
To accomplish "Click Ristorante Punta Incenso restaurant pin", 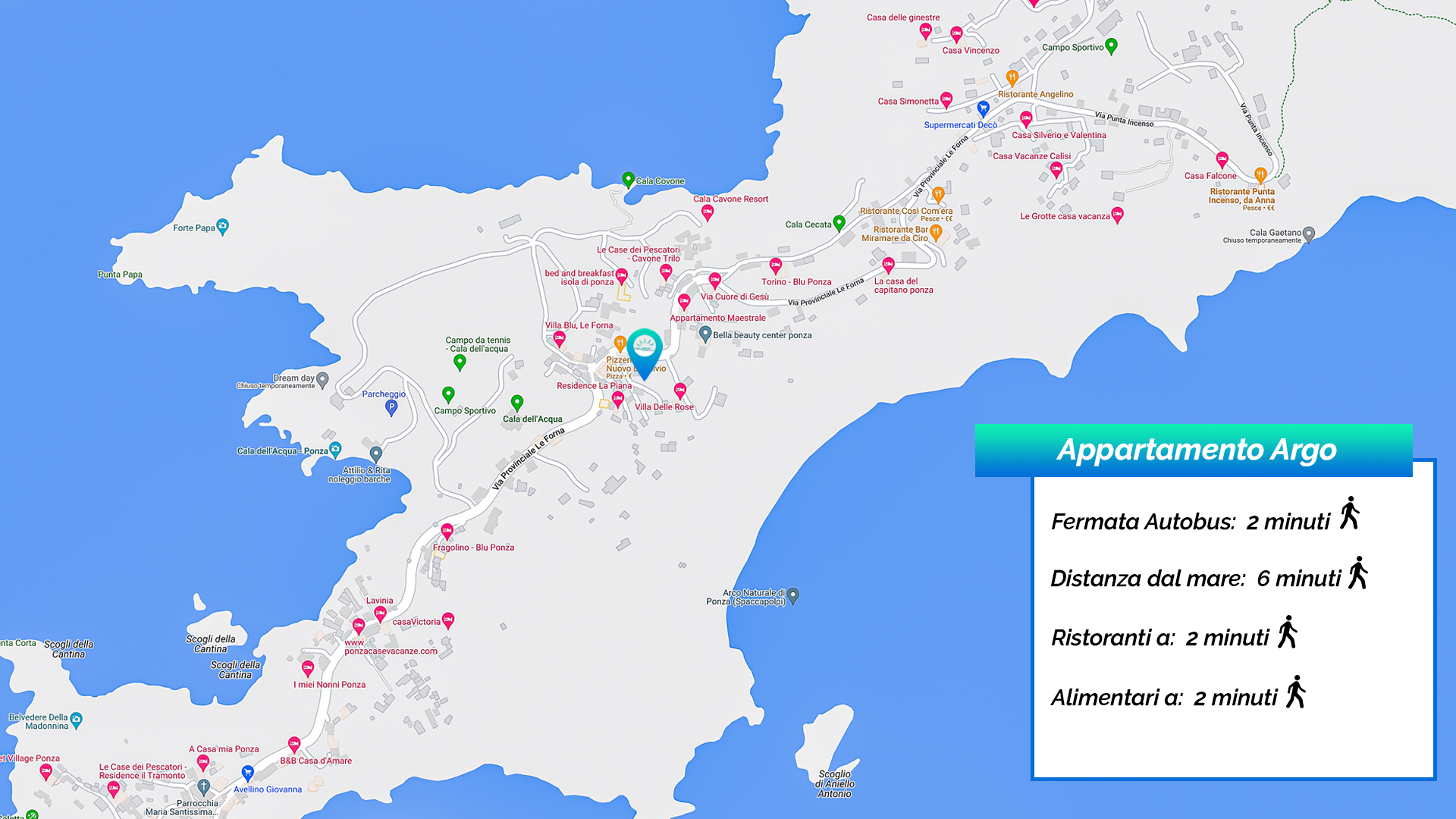I will pyautogui.click(x=1260, y=175).
